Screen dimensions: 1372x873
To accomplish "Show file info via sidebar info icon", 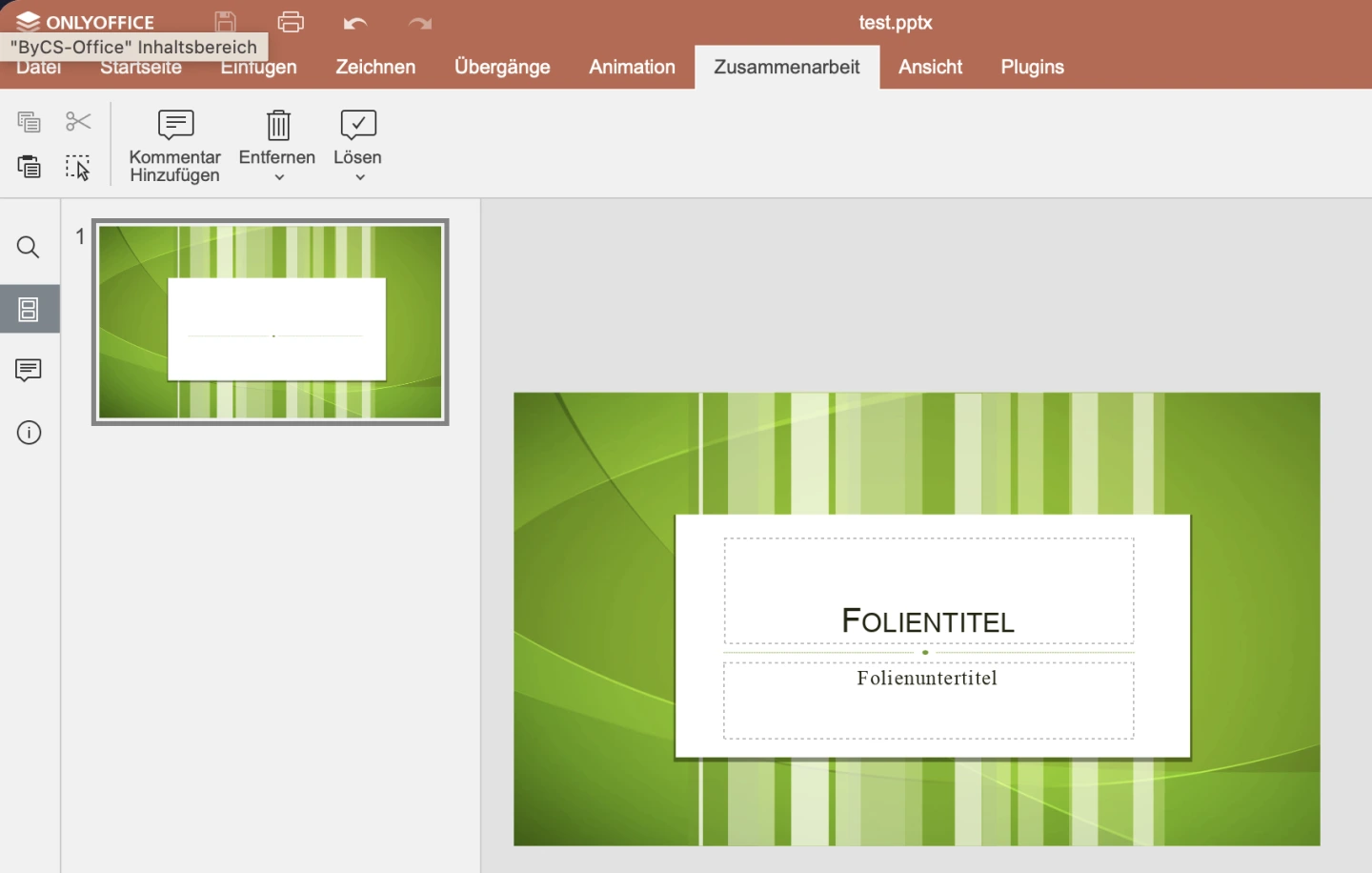I will [29, 433].
